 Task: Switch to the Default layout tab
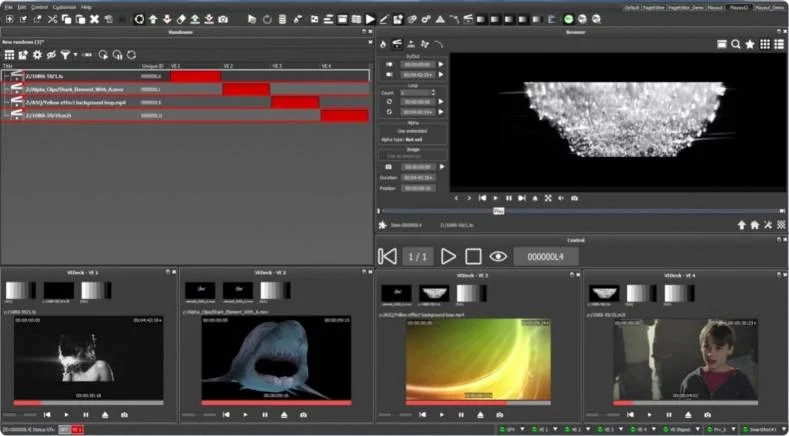click(633, 8)
